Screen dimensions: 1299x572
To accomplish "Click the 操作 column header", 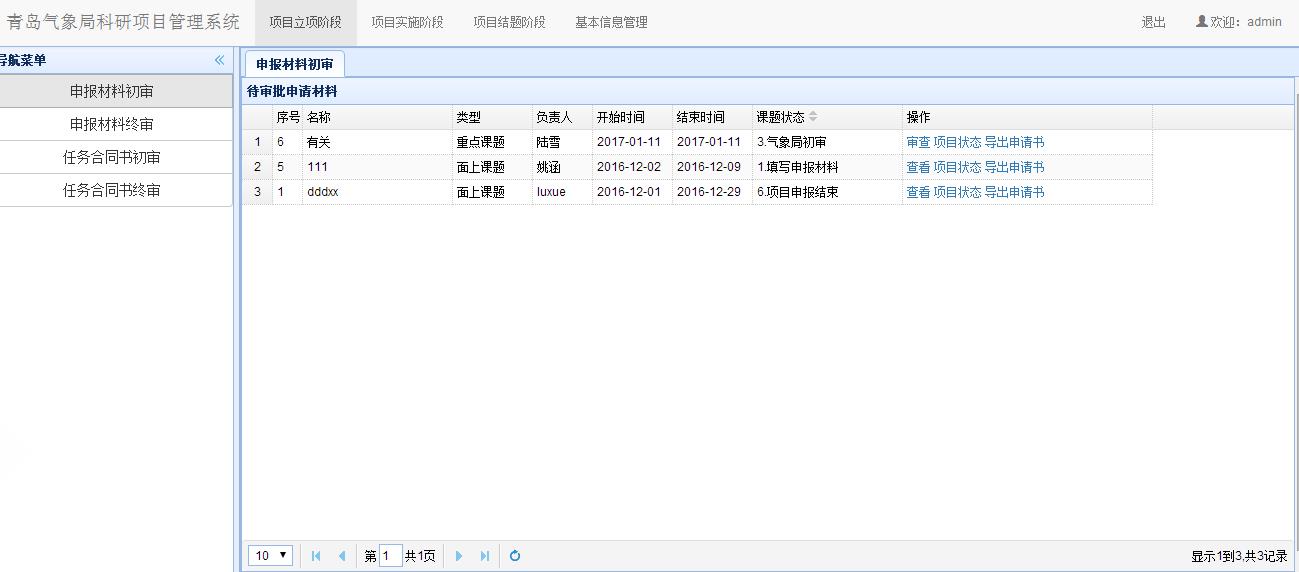I will tap(1027, 117).
